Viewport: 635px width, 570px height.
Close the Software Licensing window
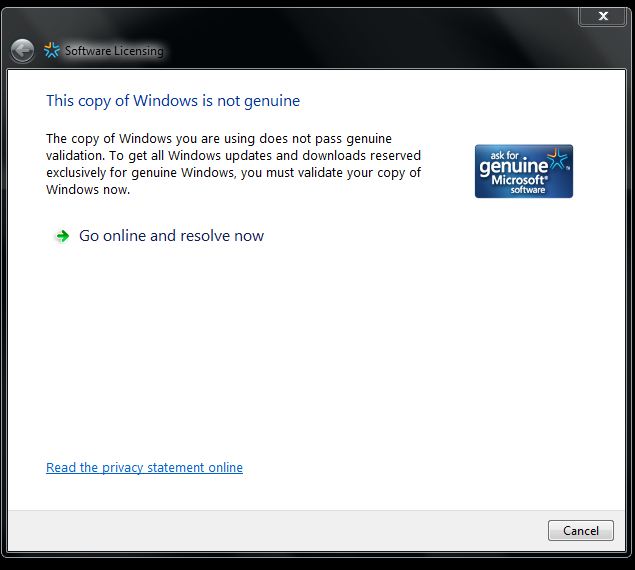click(x=603, y=16)
